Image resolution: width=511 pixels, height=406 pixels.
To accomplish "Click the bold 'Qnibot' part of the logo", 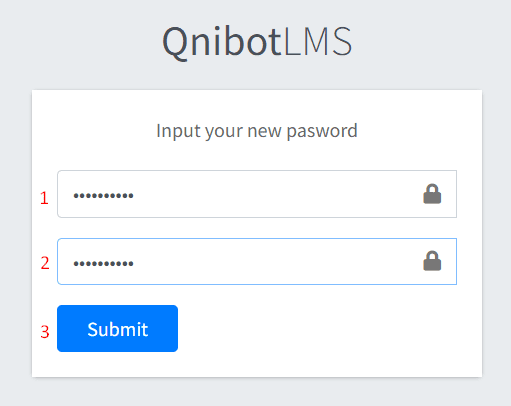I will [222, 42].
